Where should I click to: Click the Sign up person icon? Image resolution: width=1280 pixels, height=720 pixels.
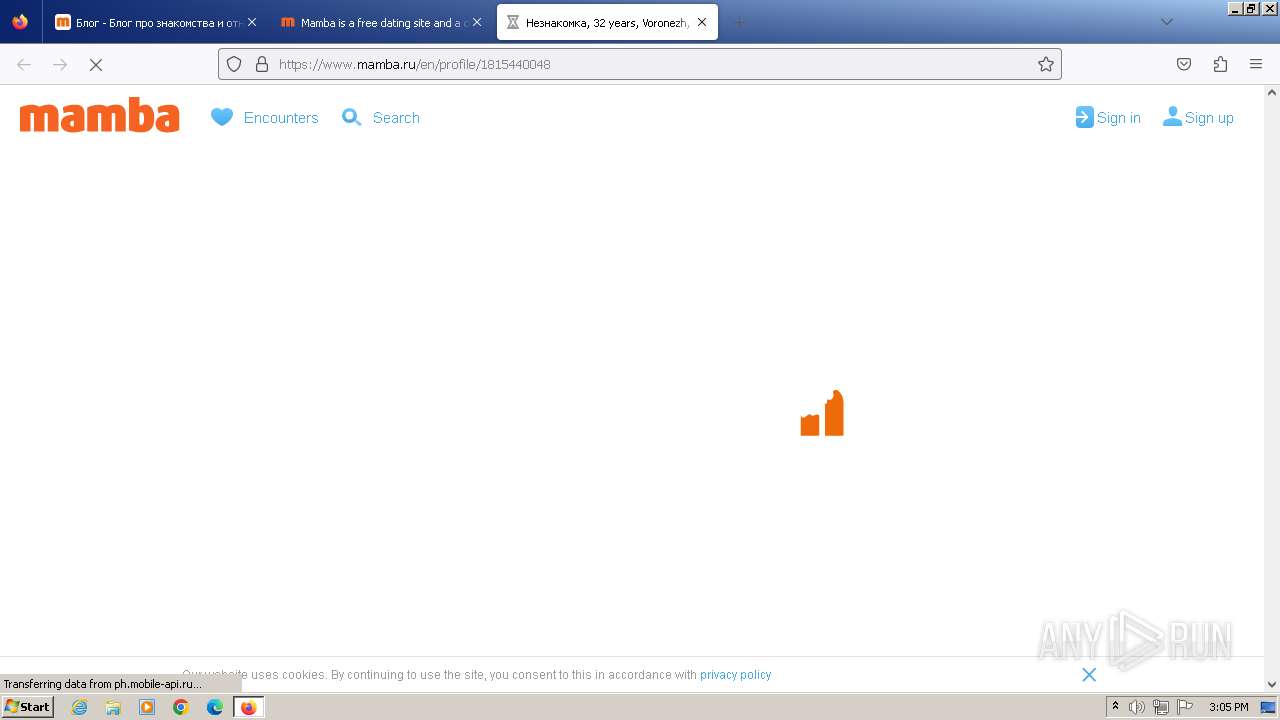pyautogui.click(x=1172, y=117)
